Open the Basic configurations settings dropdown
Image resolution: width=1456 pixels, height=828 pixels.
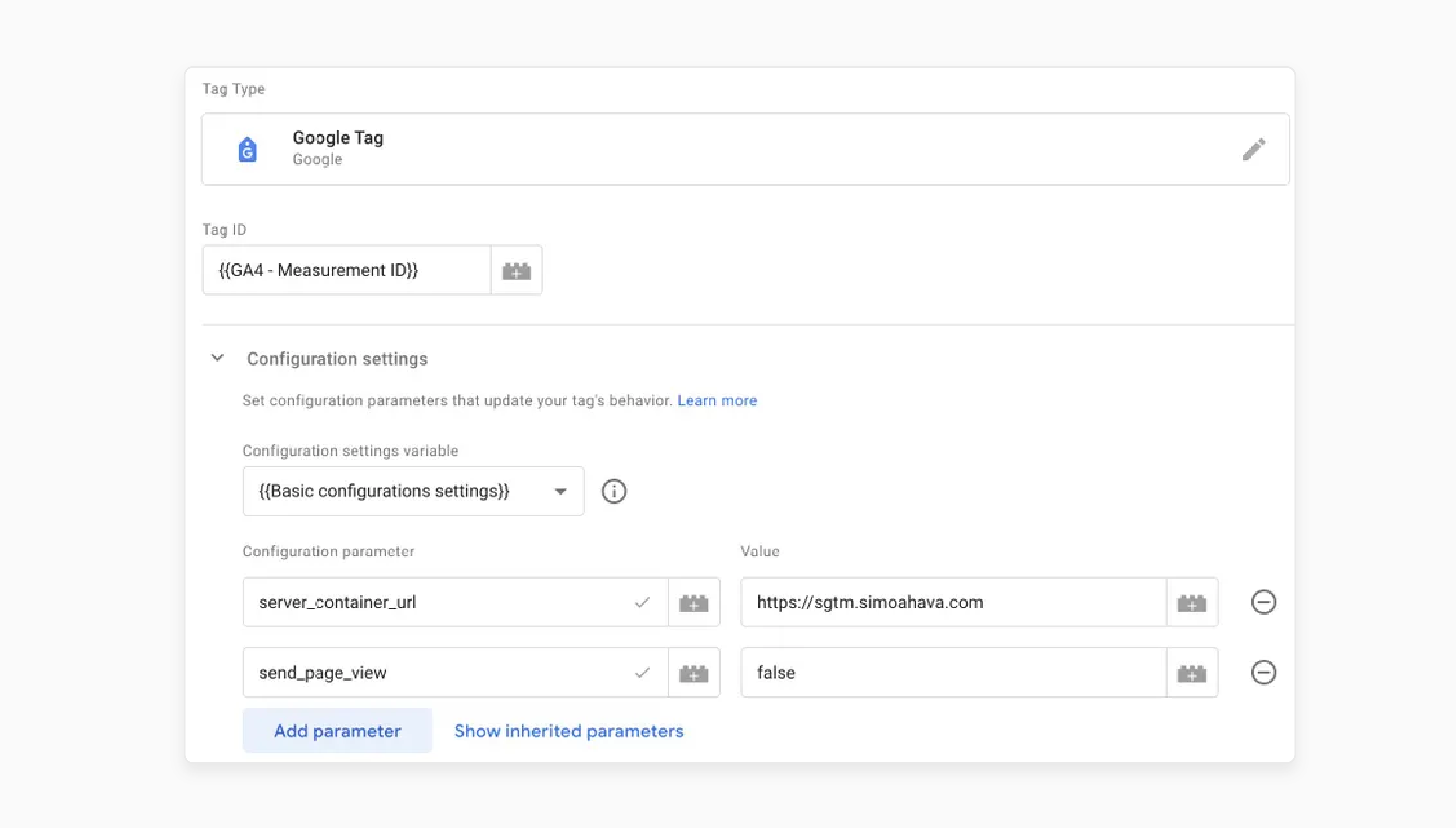413,491
